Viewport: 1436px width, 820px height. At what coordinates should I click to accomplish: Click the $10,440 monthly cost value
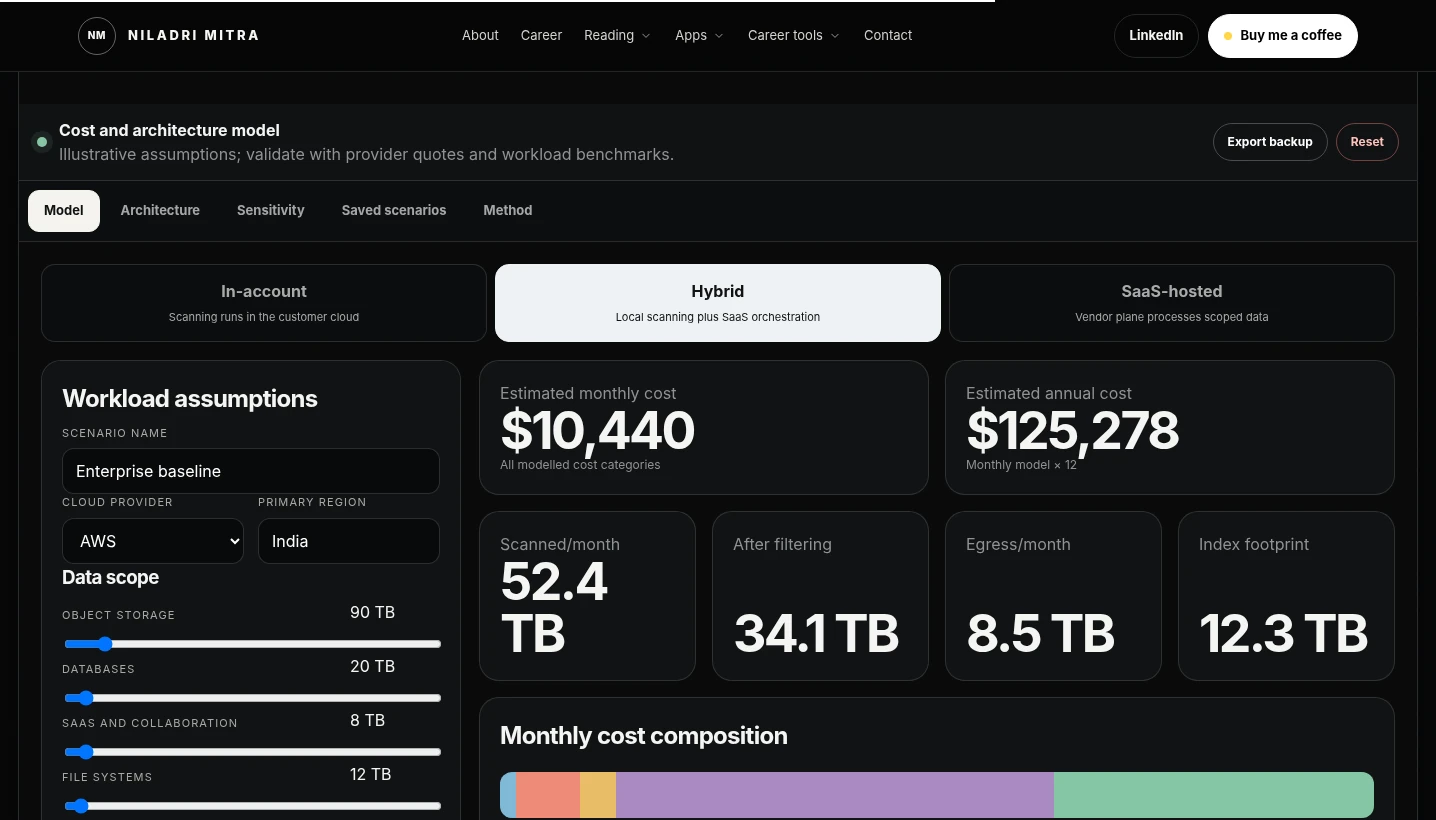click(x=597, y=431)
